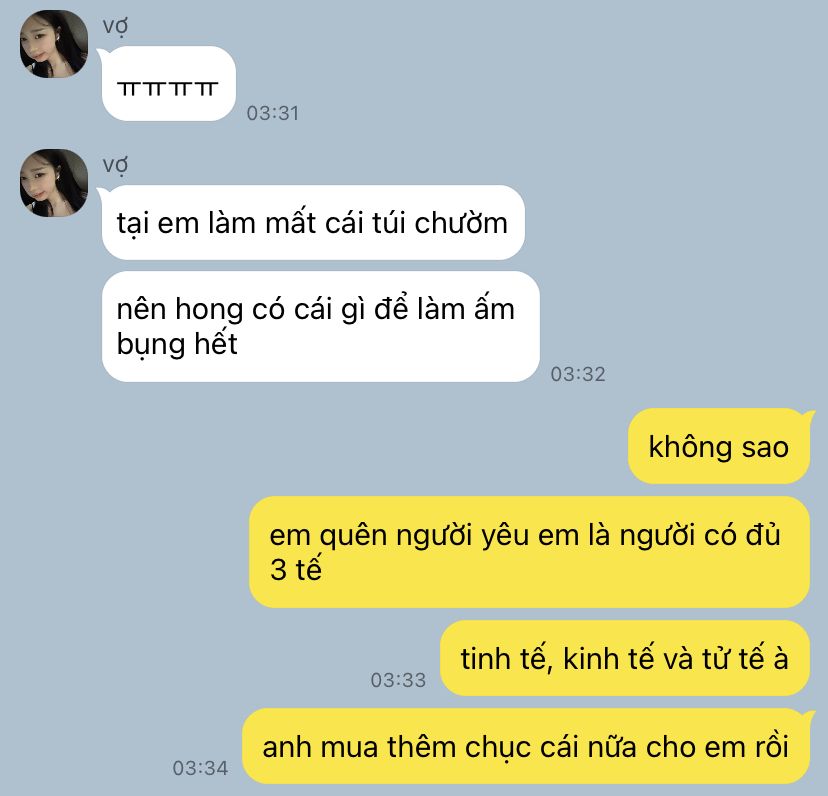
Task: Click the word 'rồi' in the last message
Action: coord(771,746)
